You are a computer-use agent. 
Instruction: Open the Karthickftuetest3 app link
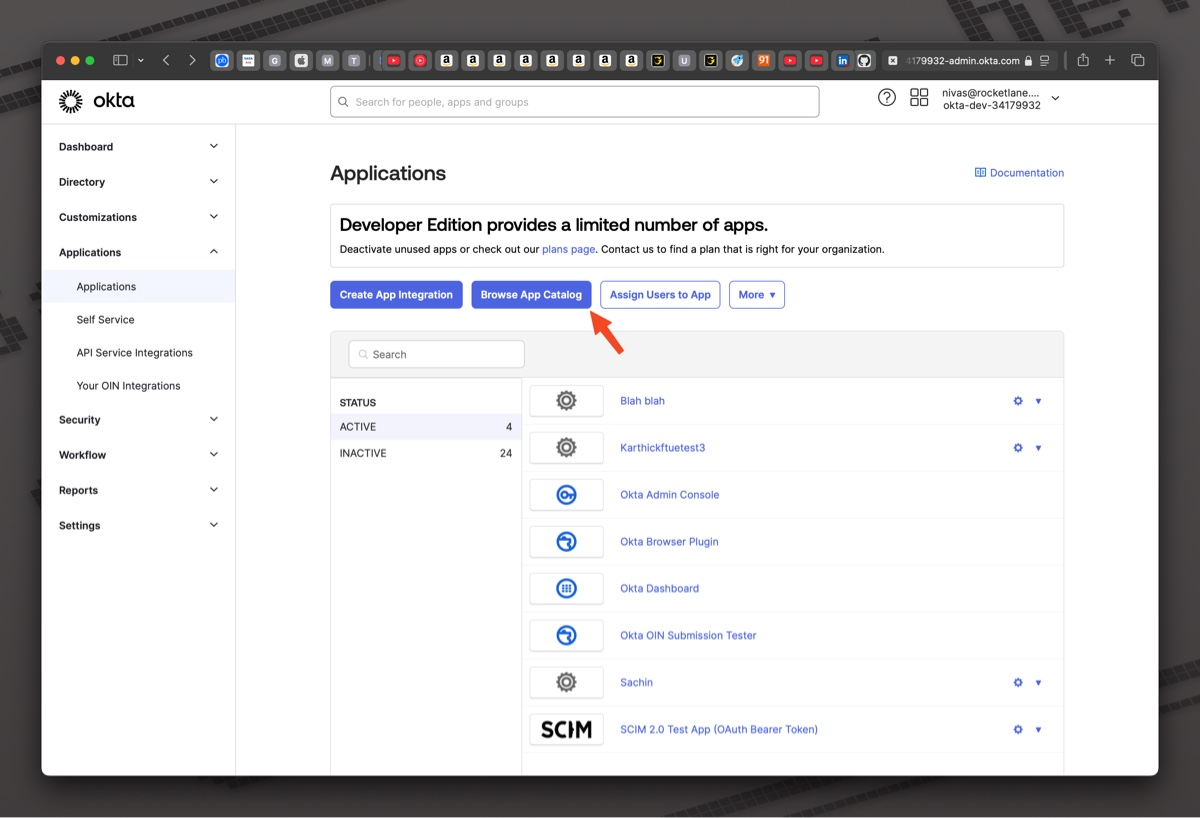coord(663,448)
